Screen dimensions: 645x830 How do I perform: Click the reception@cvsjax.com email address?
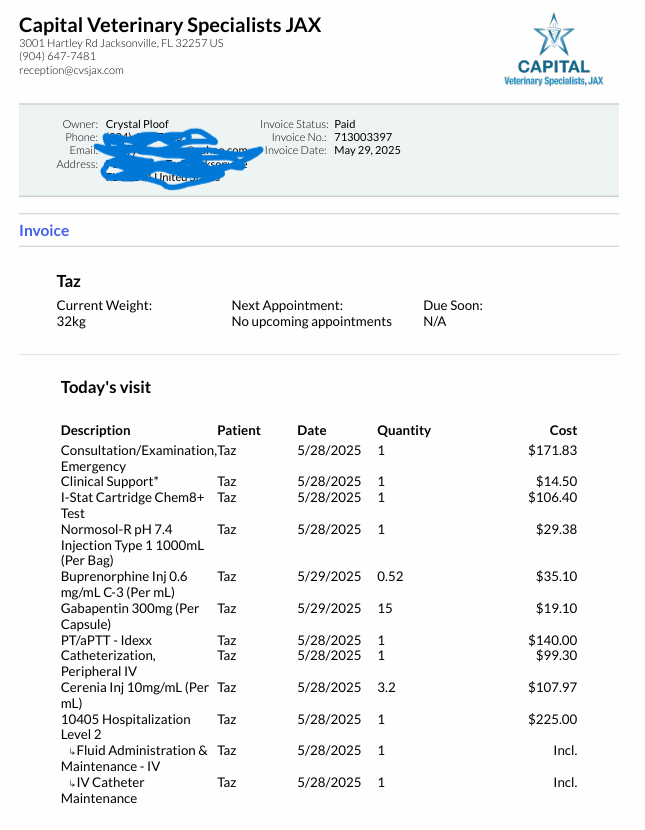pos(71,70)
